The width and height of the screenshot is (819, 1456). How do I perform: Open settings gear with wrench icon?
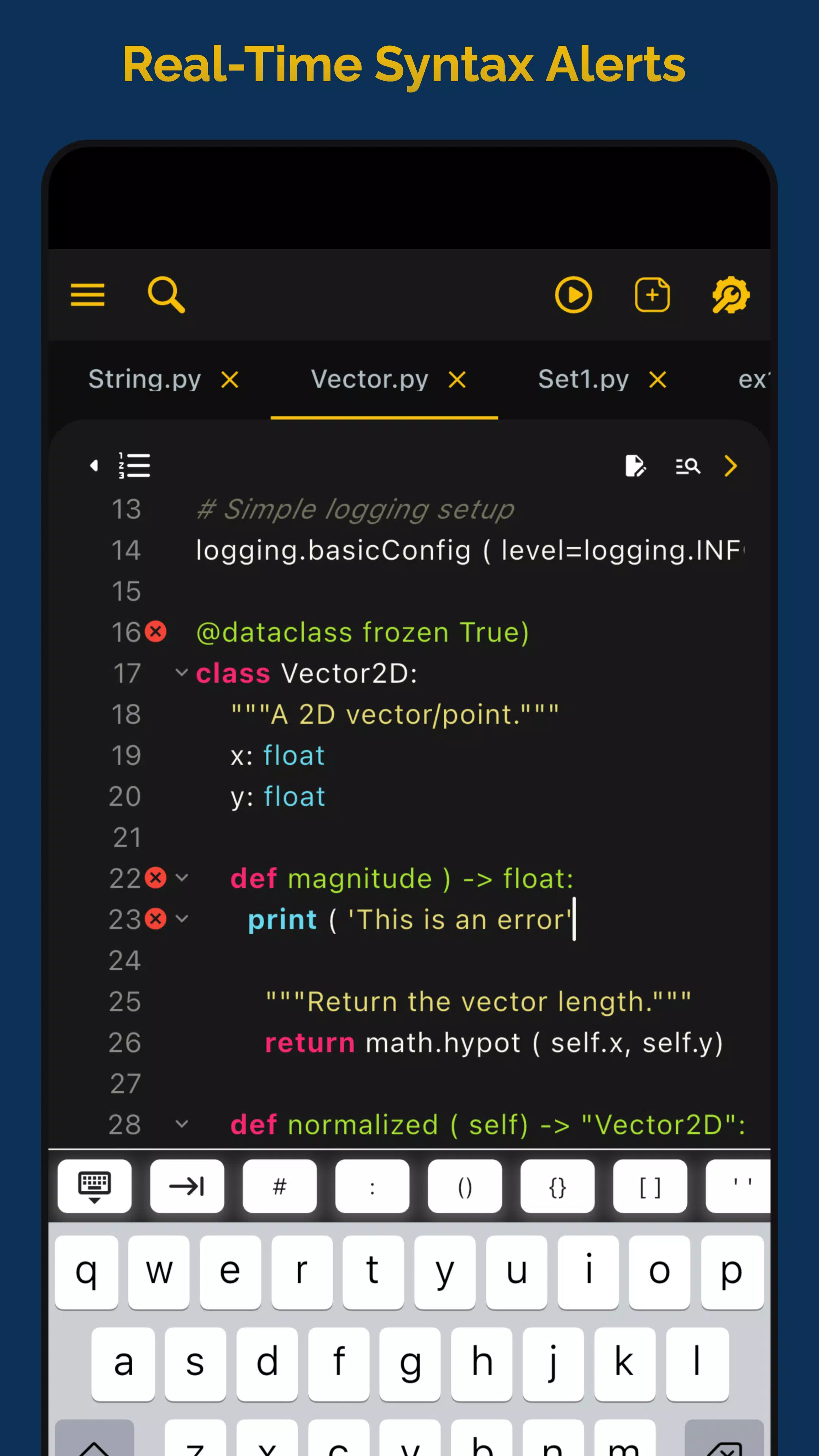[731, 295]
